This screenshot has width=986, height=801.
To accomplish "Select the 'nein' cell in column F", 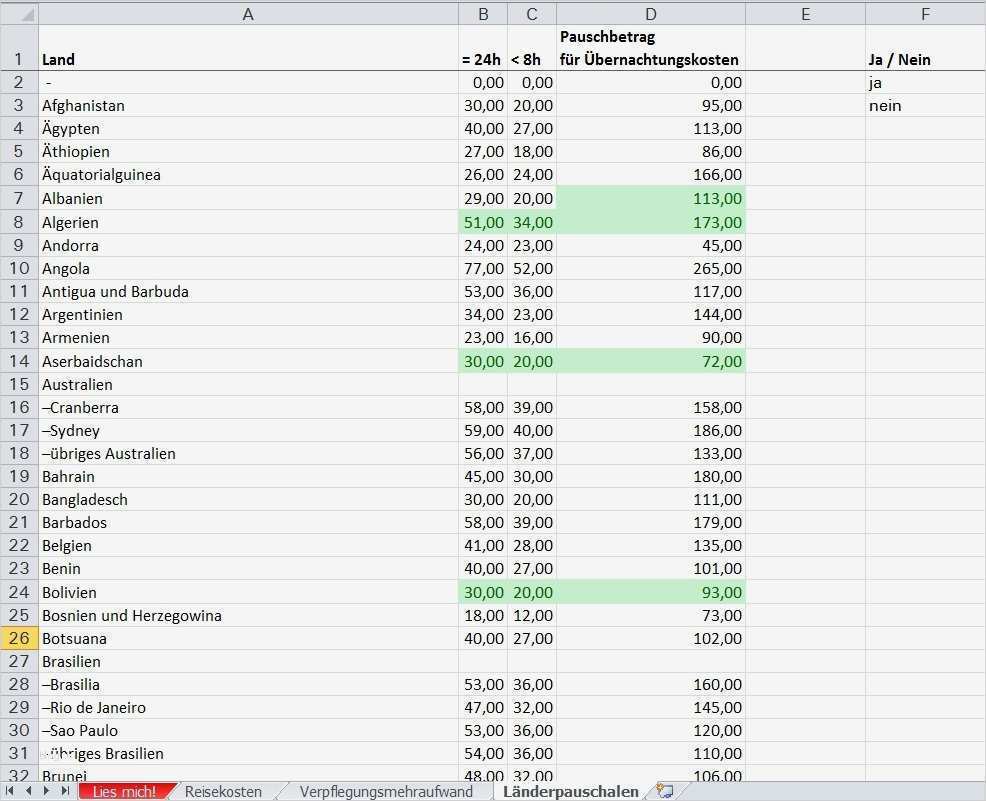I will pyautogui.click(x=926, y=106).
